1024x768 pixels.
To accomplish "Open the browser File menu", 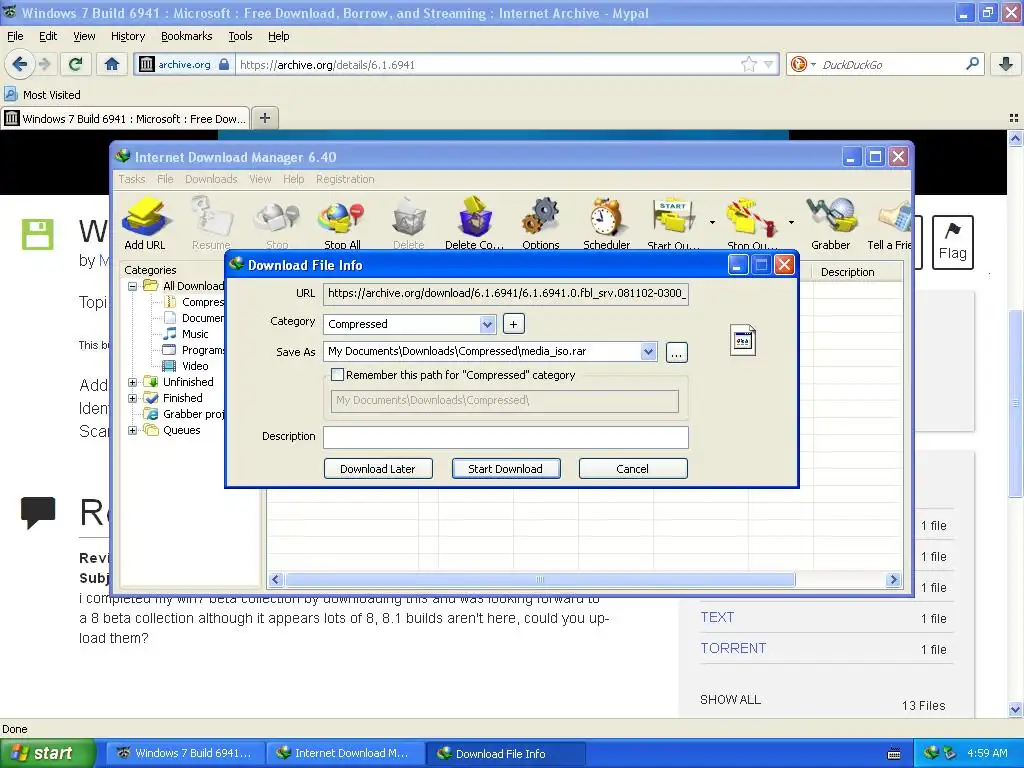I will [15, 36].
